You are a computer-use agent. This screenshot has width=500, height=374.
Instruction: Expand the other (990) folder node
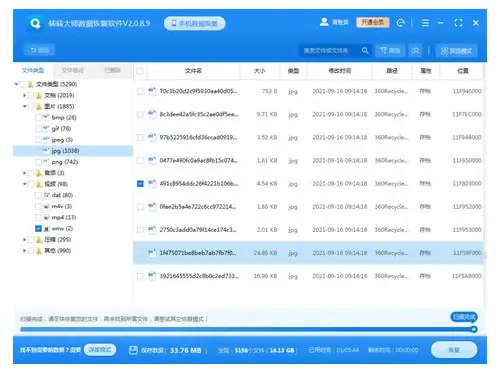coord(24,250)
